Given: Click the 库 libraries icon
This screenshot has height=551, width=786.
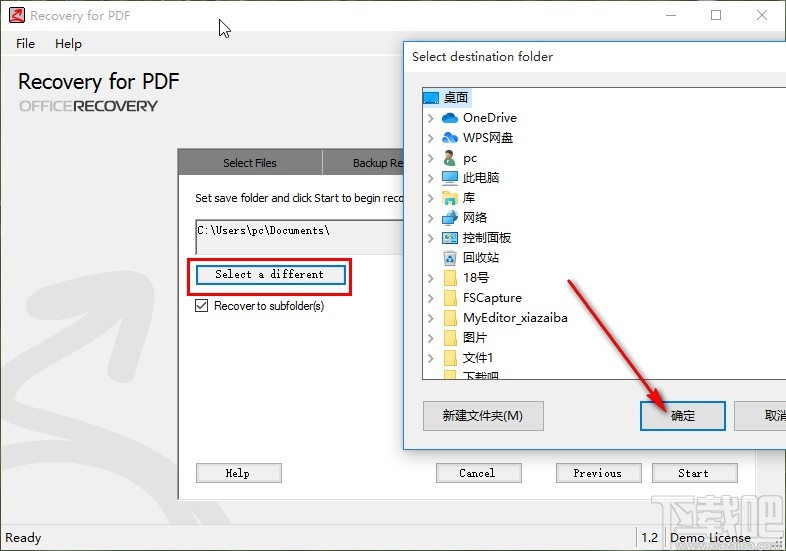Looking at the screenshot, I should [450, 198].
